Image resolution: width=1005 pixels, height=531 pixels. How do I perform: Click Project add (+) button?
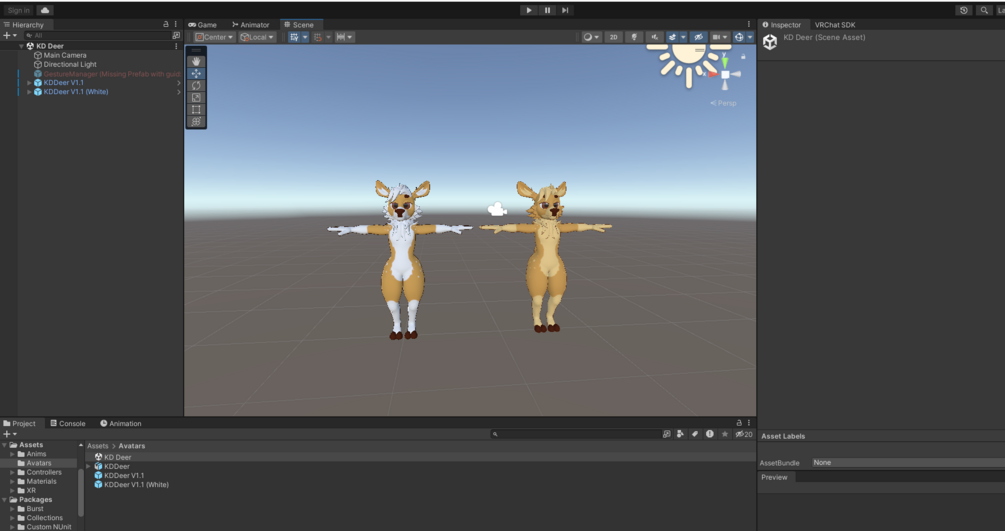pyautogui.click(x=10, y=434)
